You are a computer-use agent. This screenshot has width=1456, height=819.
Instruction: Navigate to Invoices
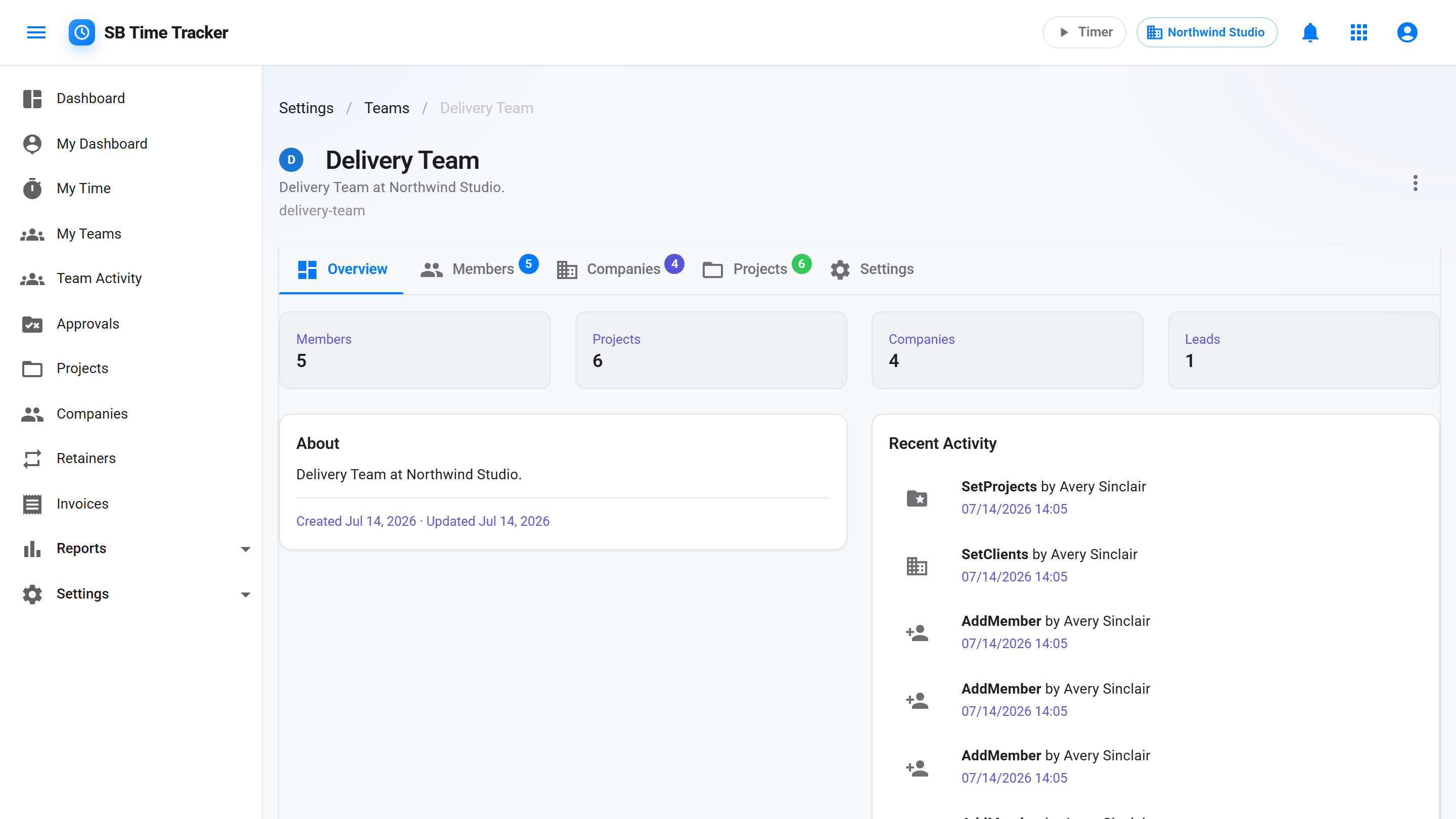coord(131,504)
